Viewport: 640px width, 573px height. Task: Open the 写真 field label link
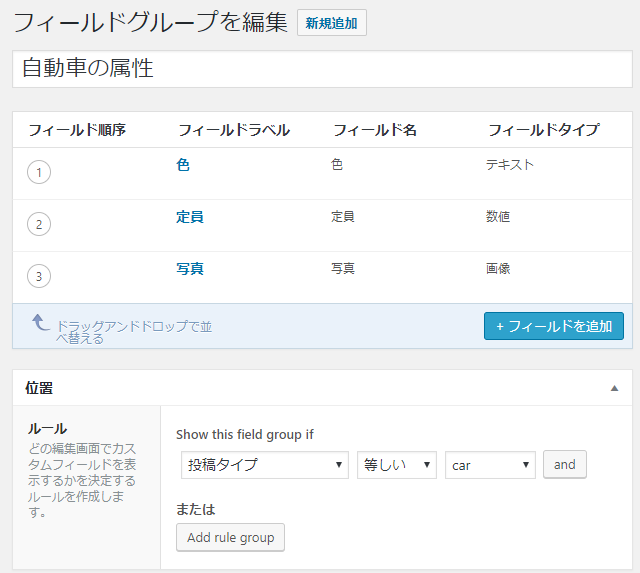[190, 269]
